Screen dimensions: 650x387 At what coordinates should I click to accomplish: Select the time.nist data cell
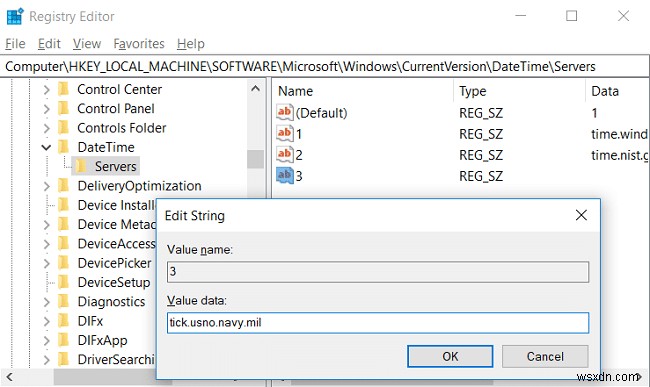(x=619, y=155)
